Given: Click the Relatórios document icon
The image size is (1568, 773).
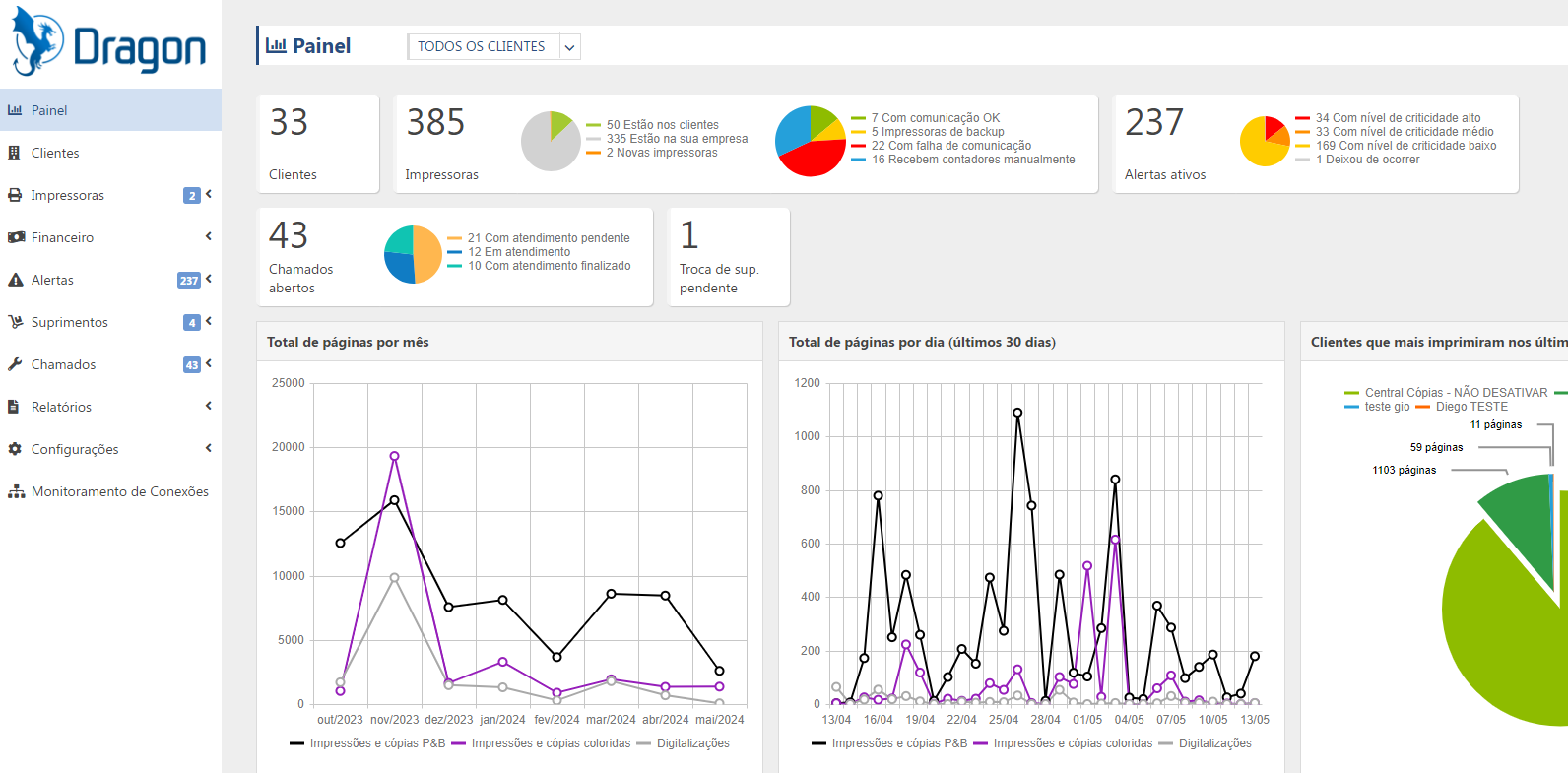Looking at the screenshot, I should pos(14,407).
